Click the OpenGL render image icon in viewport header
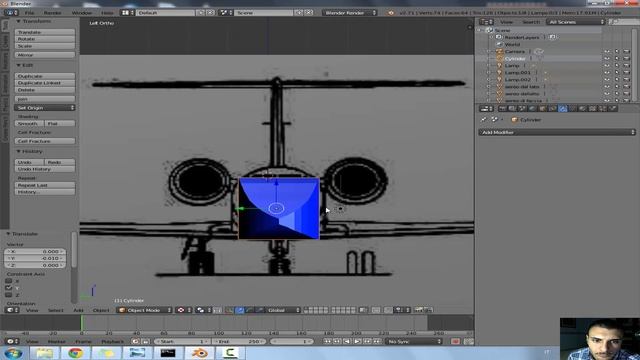This screenshot has width=640, height=360. point(419,310)
